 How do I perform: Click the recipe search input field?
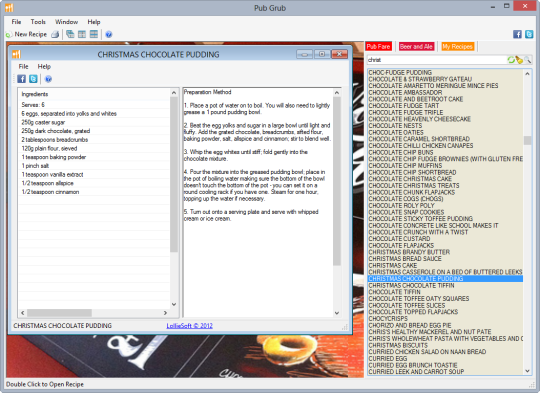point(437,60)
